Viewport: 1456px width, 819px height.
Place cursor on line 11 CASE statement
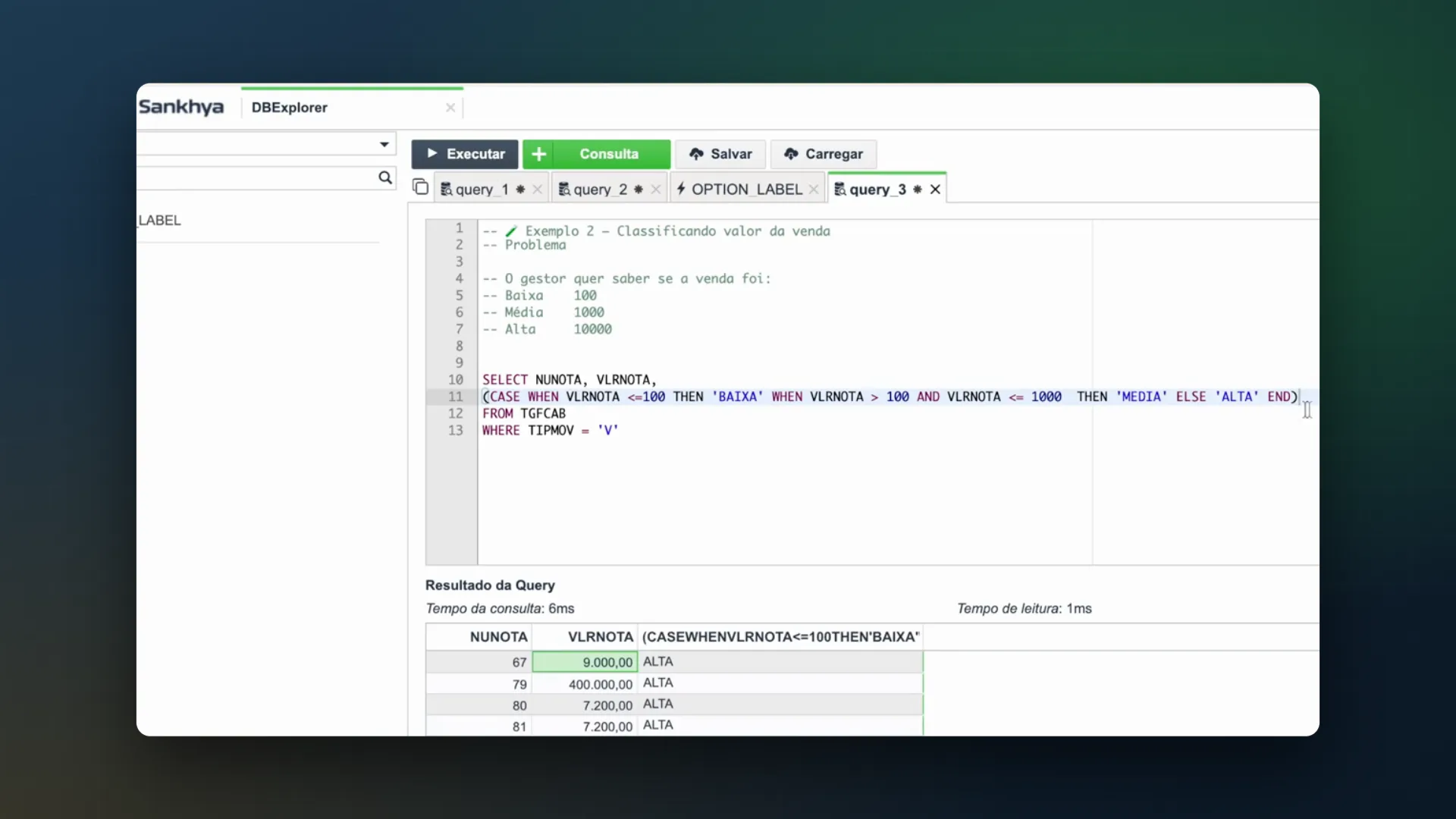(890, 397)
